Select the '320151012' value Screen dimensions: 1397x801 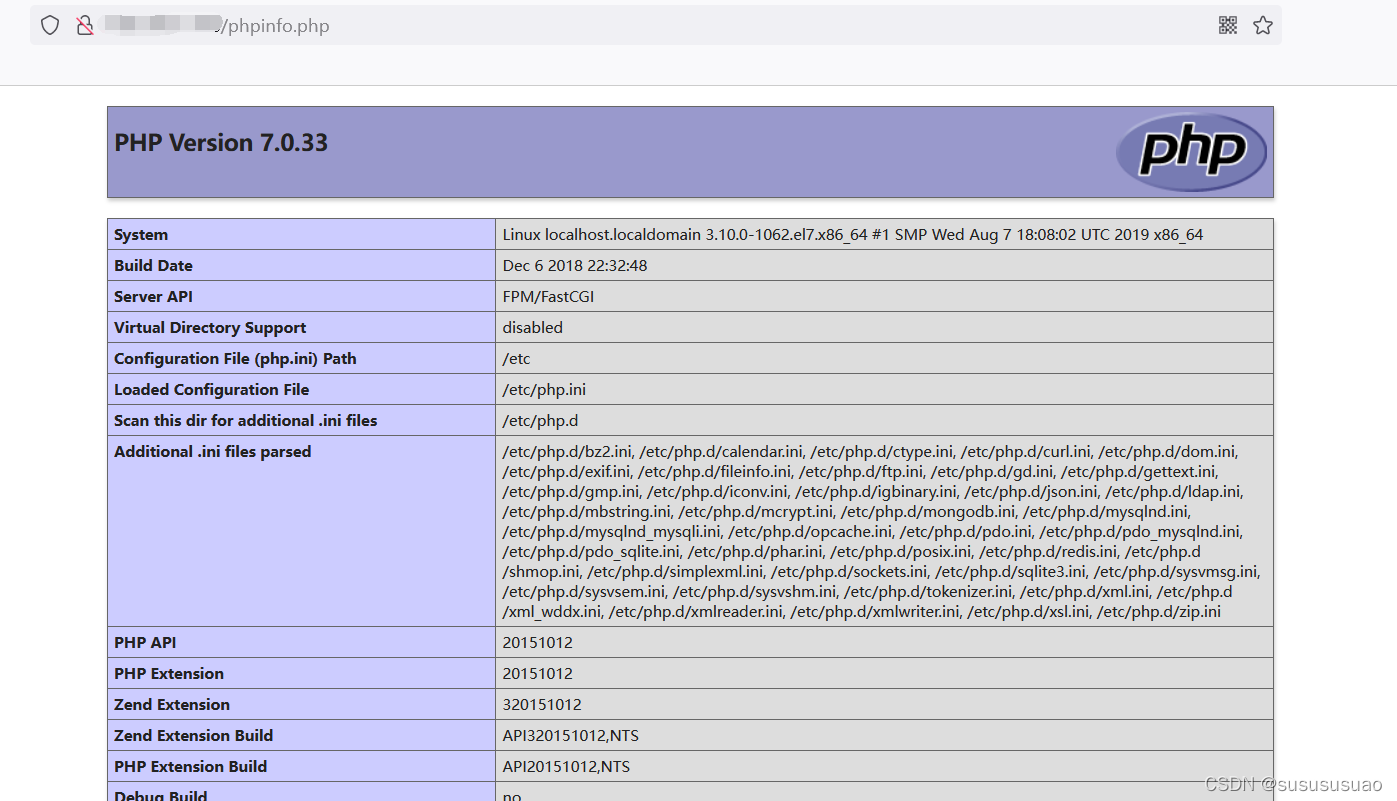pos(542,705)
